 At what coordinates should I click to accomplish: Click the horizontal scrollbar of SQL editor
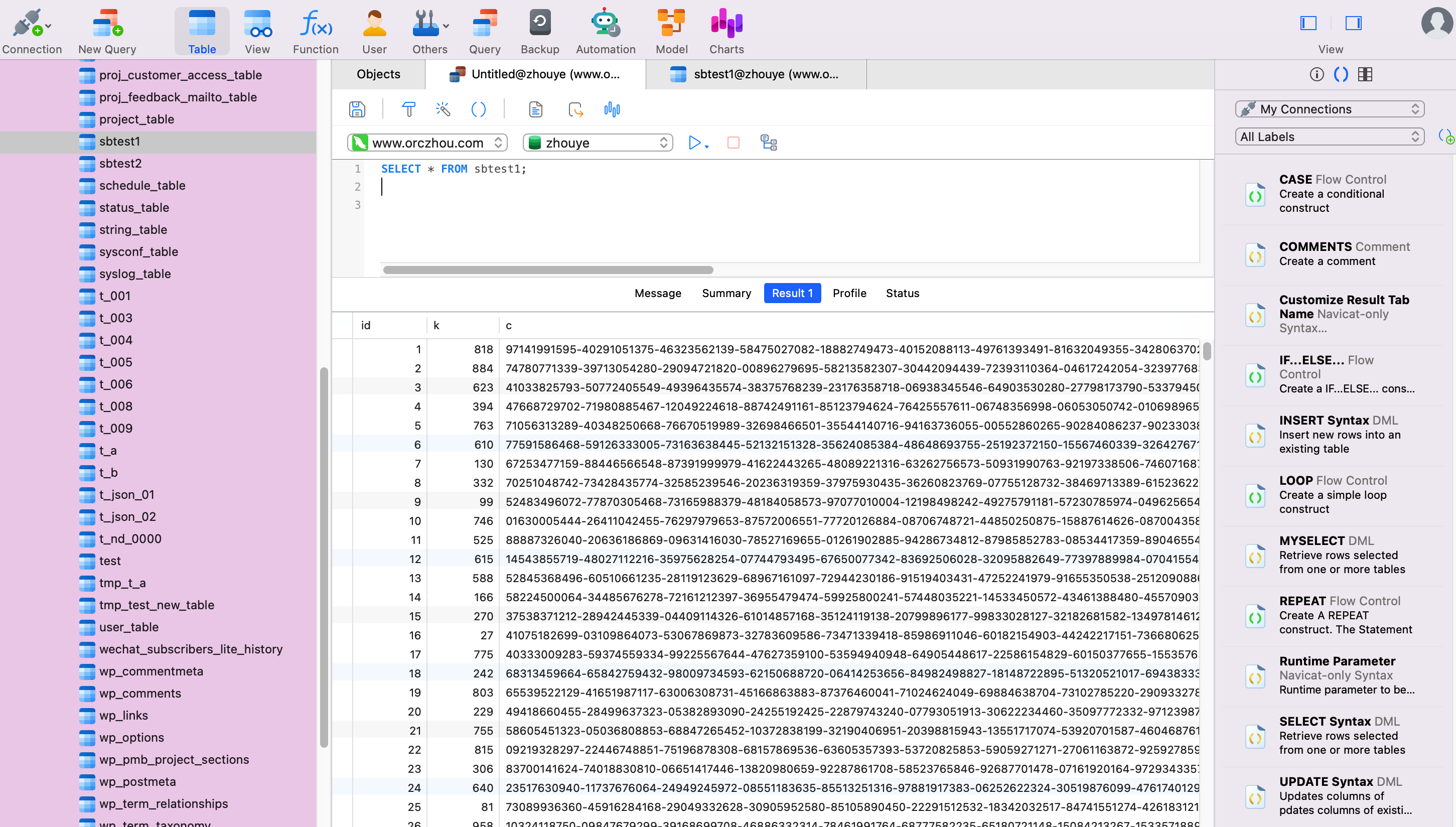(548, 270)
